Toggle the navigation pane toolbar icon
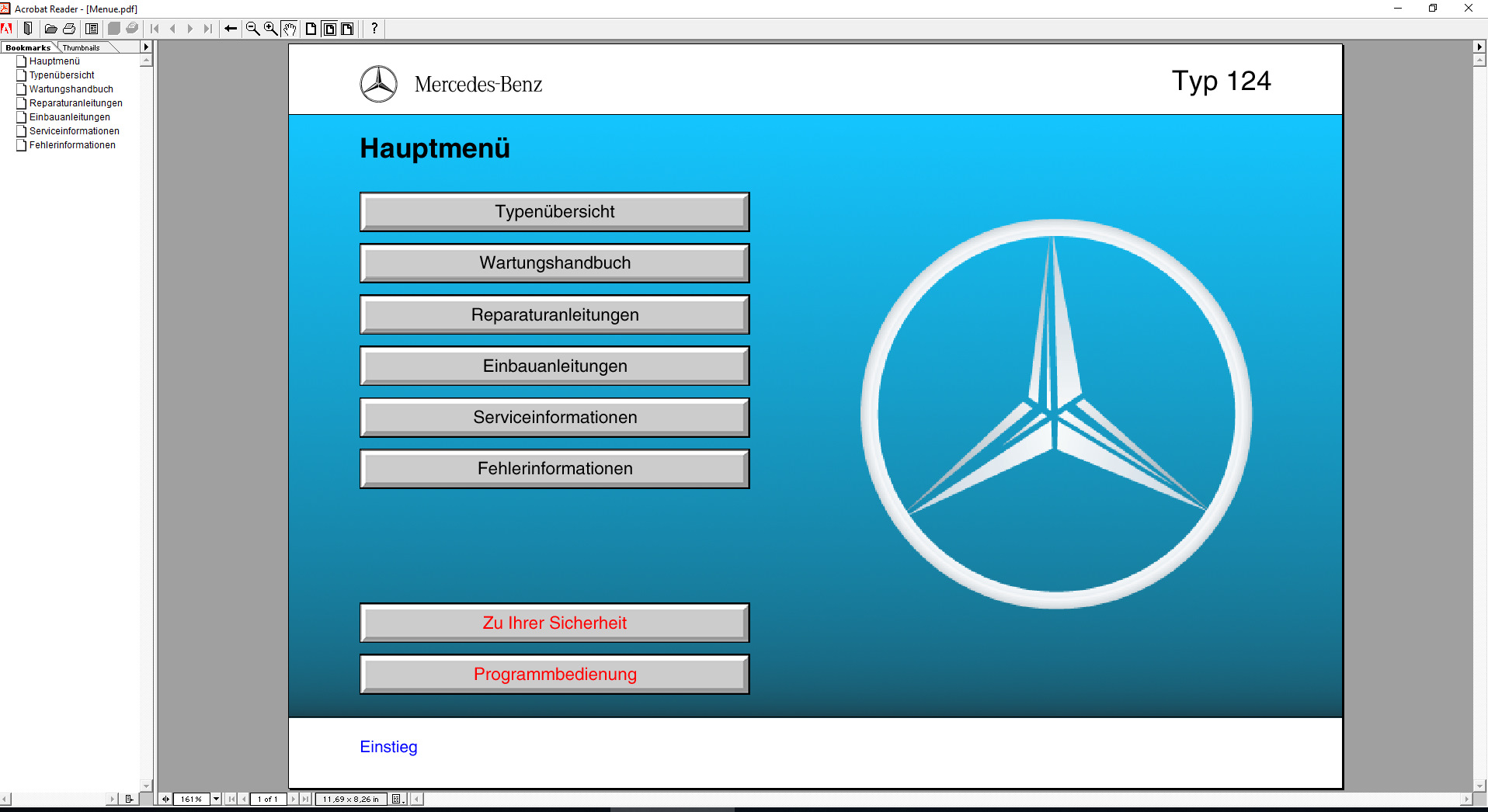The image size is (1488, 812). pos(28,29)
